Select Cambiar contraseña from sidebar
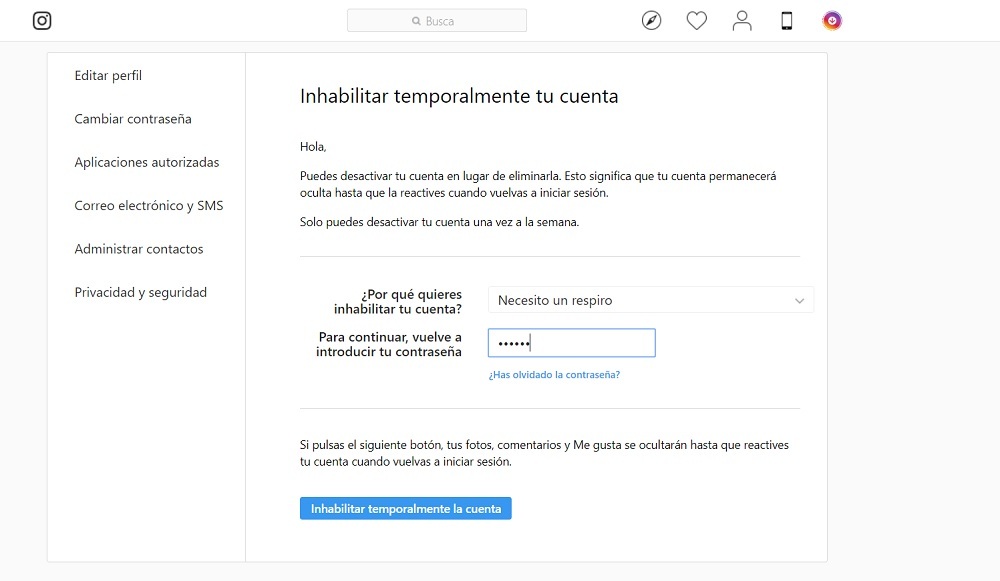Image resolution: width=1000 pixels, height=581 pixels. pos(133,119)
